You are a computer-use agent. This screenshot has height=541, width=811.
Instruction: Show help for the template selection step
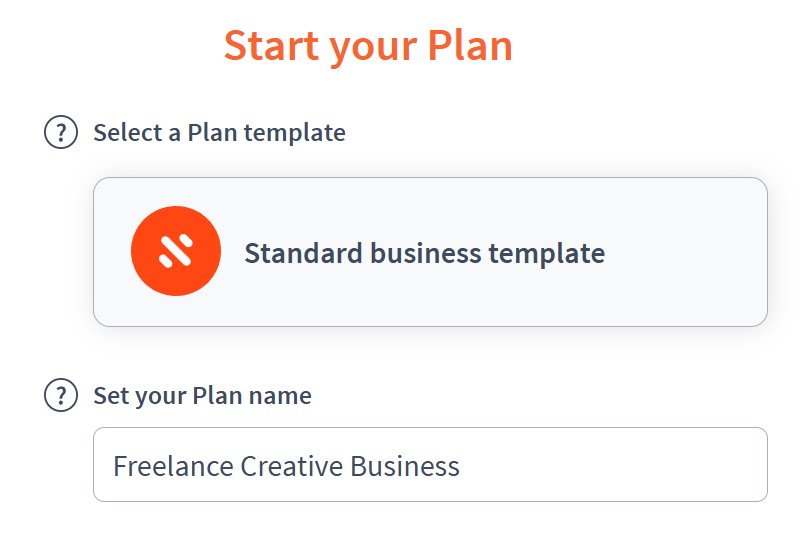[61, 132]
